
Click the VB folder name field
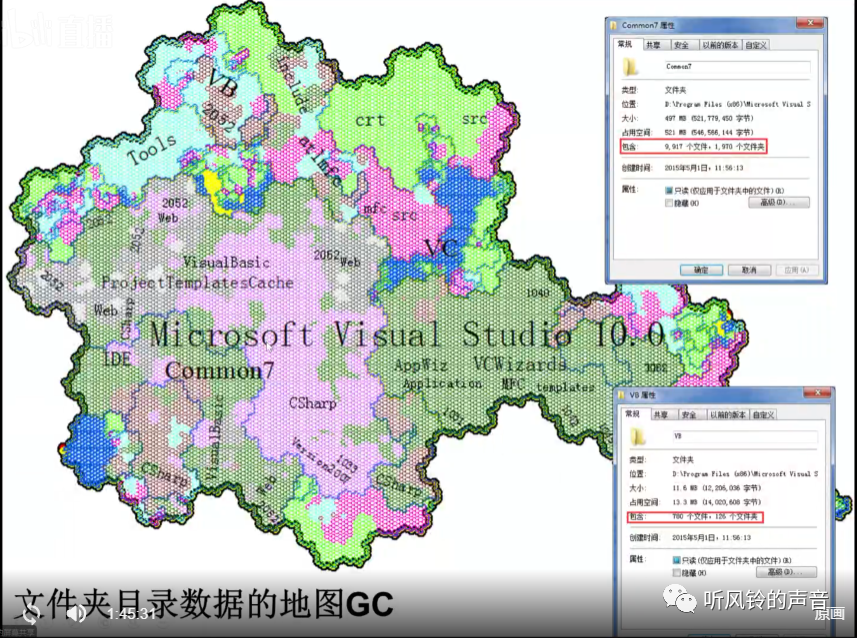point(745,436)
